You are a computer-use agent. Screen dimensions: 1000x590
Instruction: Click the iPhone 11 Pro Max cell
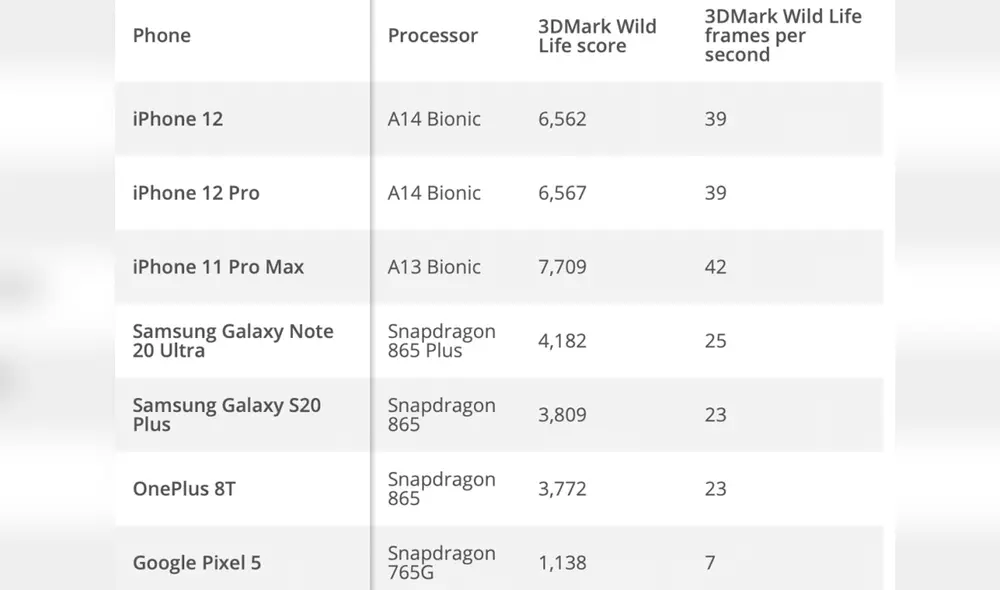tap(218, 267)
